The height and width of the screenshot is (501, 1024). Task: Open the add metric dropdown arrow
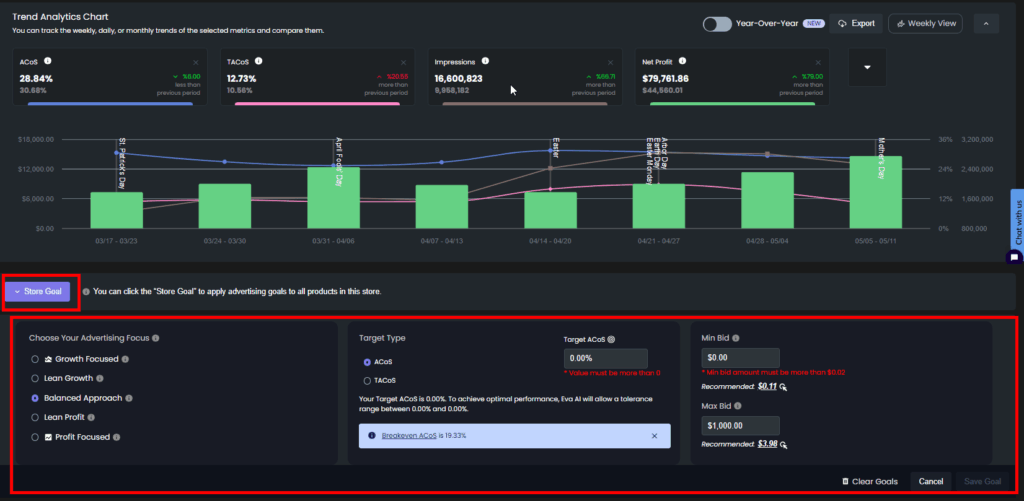pyautogui.click(x=867, y=67)
